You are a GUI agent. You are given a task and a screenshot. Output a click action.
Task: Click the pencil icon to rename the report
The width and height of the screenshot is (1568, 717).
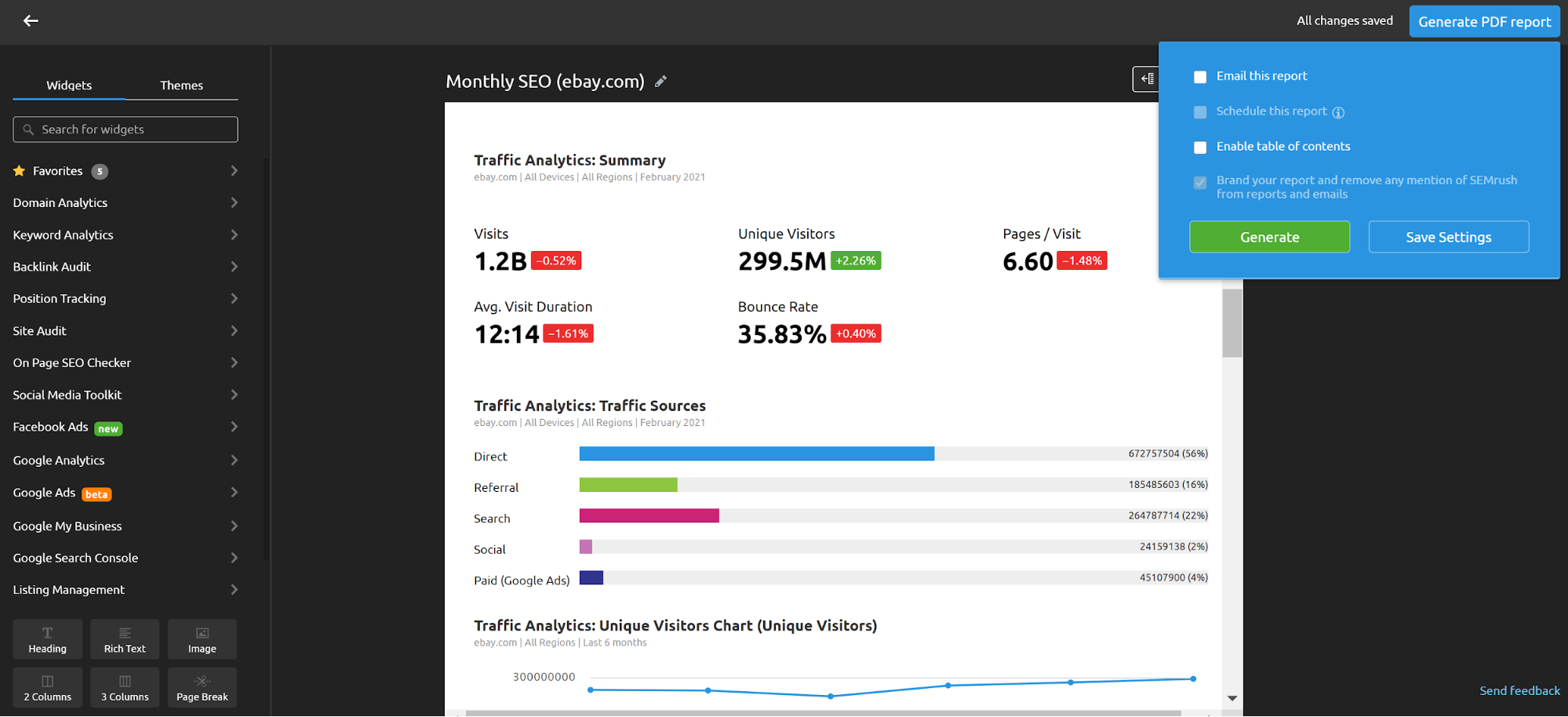(x=660, y=81)
